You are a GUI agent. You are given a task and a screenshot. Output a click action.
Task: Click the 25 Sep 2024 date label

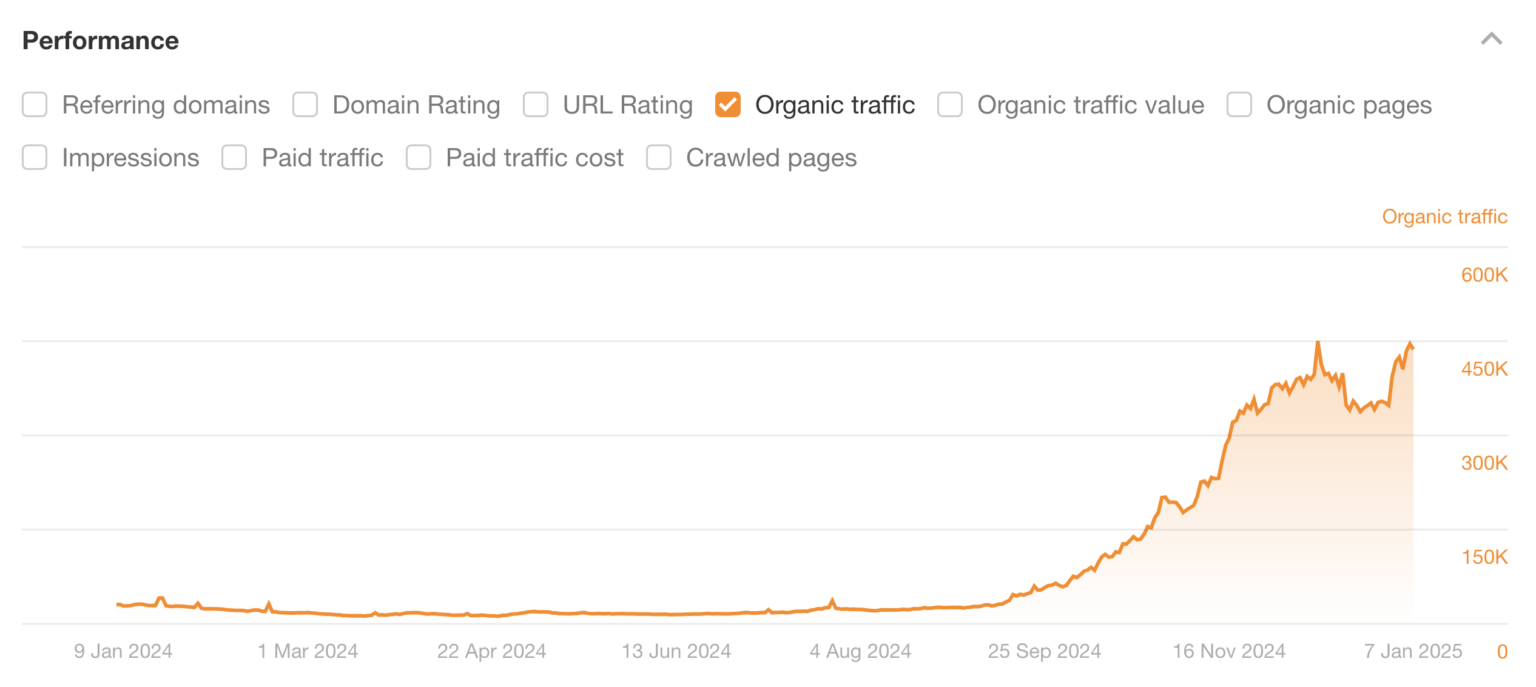pyautogui.click(x=1045, y=652)
